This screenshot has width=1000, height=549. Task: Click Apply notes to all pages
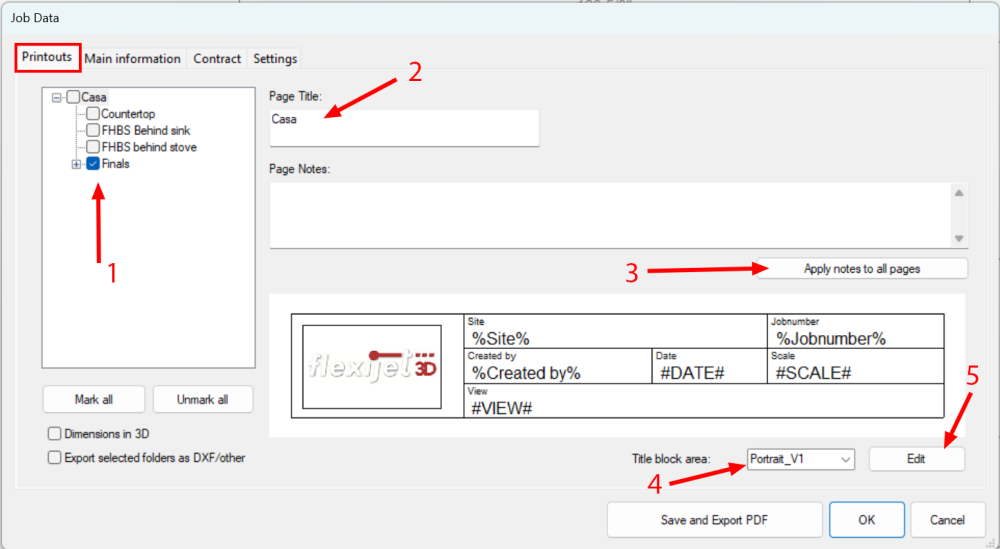[862, 269]
